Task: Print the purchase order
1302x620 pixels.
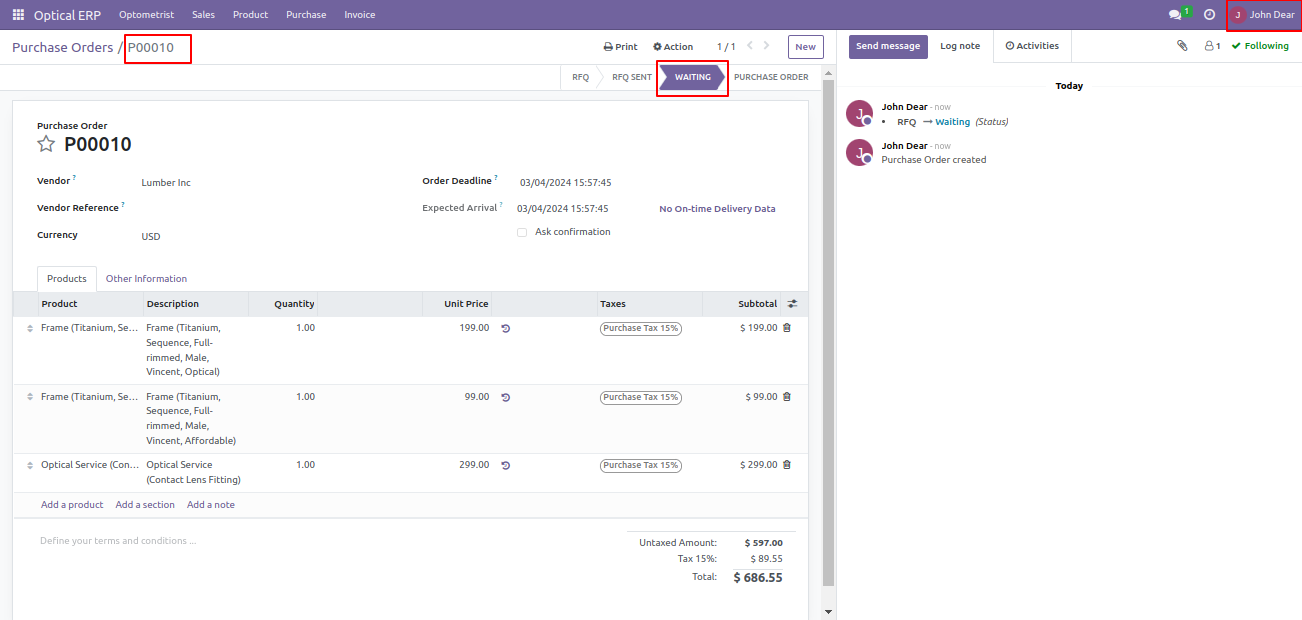Action: [620, 47]
